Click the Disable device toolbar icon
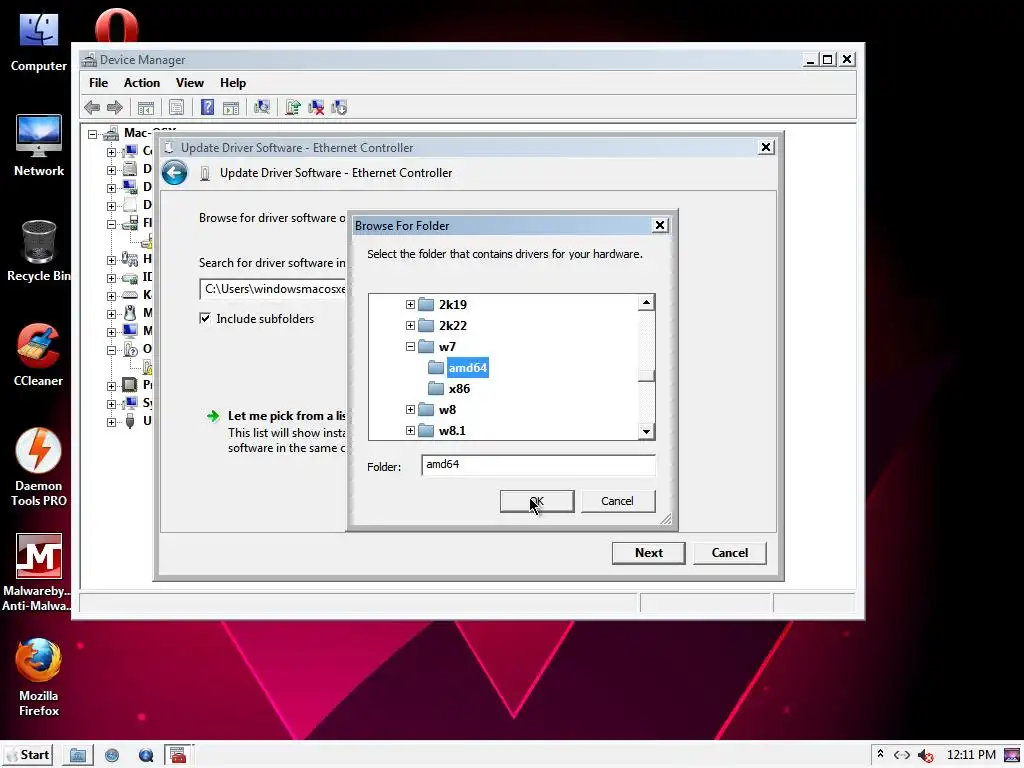Screen dimensions: 1024x768 click(x=339, y=107)
